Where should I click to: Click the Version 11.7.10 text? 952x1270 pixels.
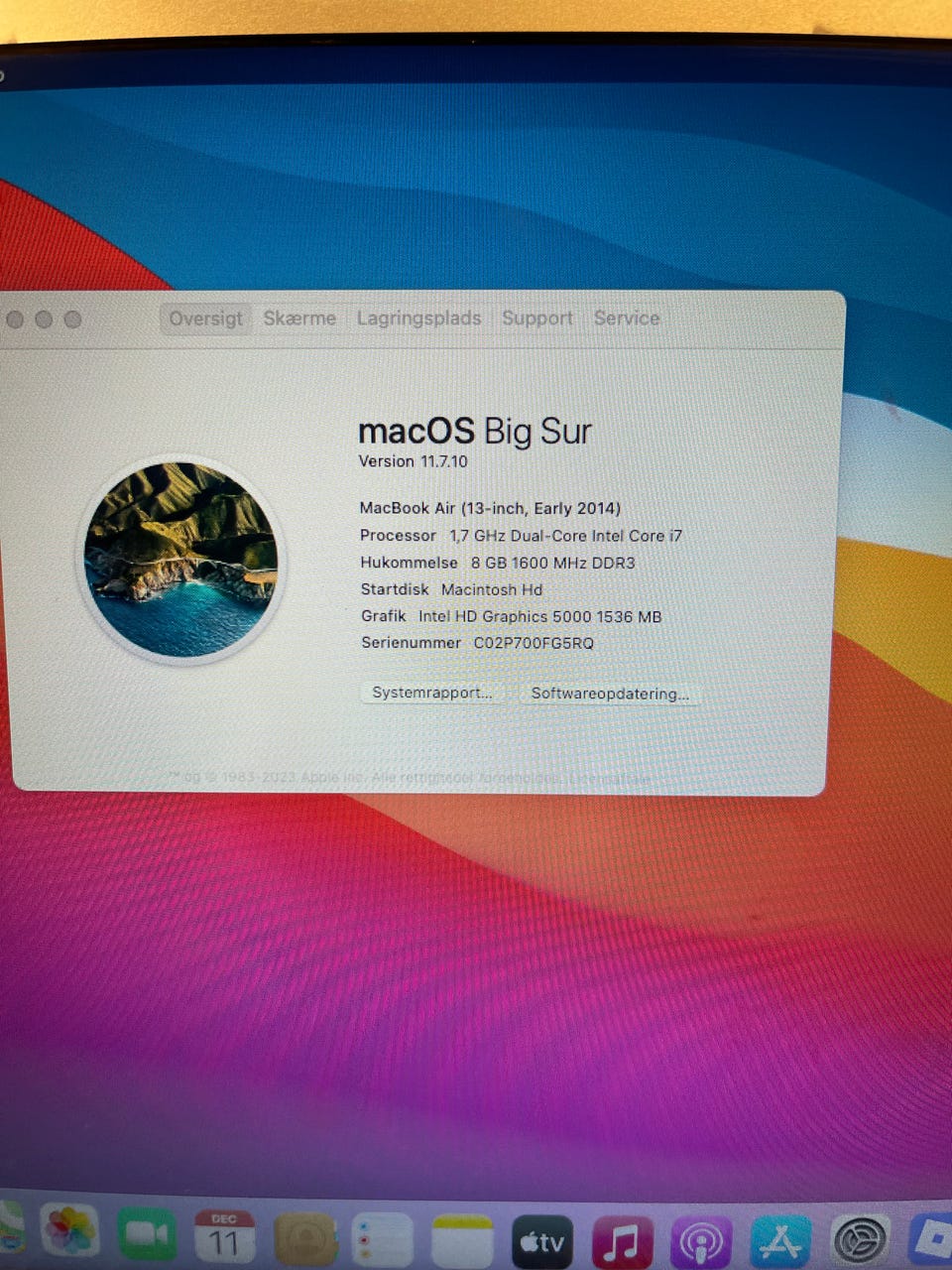click(x=413, y=461)
